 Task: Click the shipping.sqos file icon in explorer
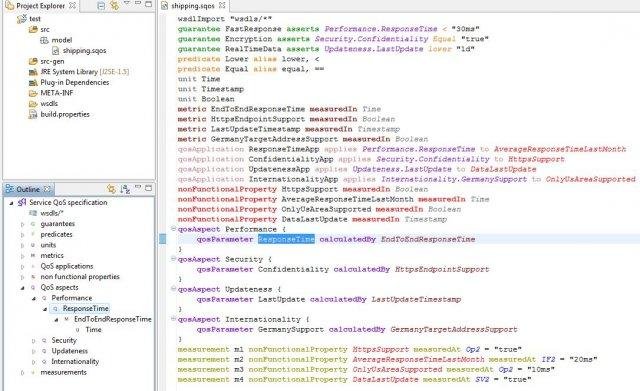point(56,51)
